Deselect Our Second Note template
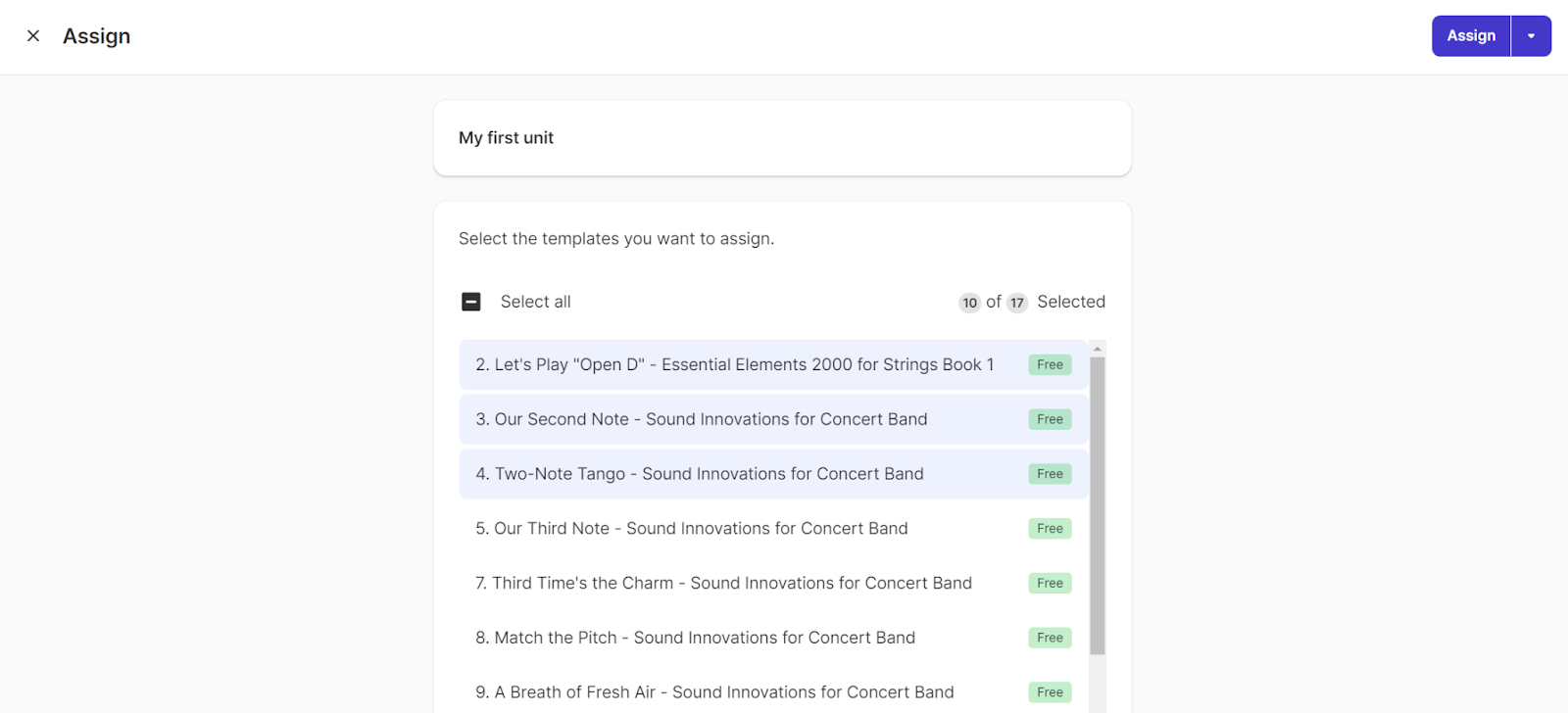The height and width of the screenshot is (713, 1568). 701,419
